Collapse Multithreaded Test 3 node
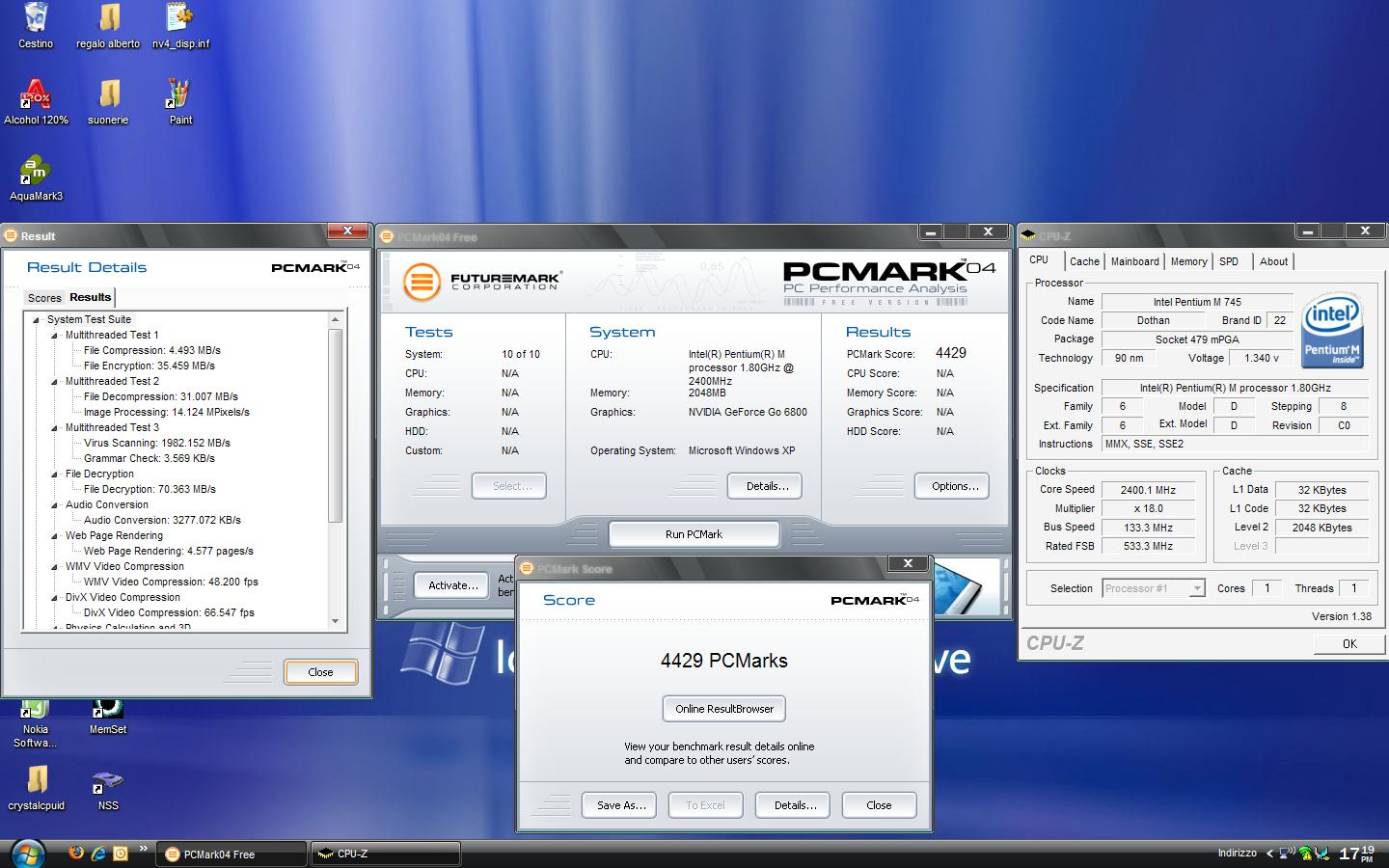Image resolution: width=1389 pixels, height=868 pixels. (54, 428)
